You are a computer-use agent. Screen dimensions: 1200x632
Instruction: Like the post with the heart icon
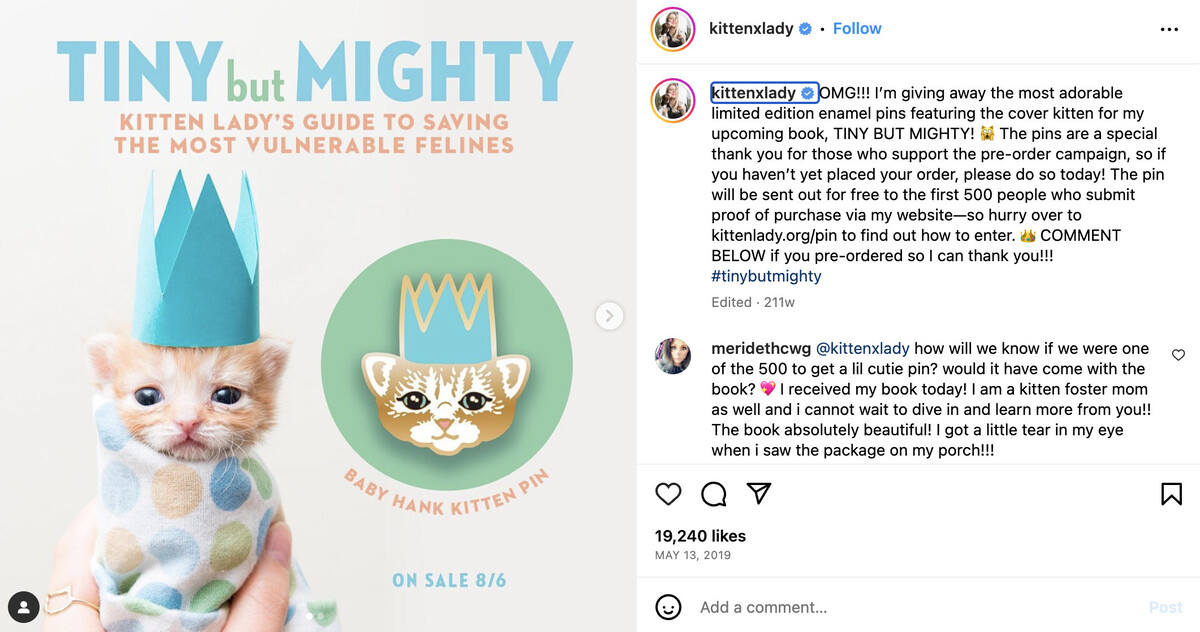click(668, 494)
